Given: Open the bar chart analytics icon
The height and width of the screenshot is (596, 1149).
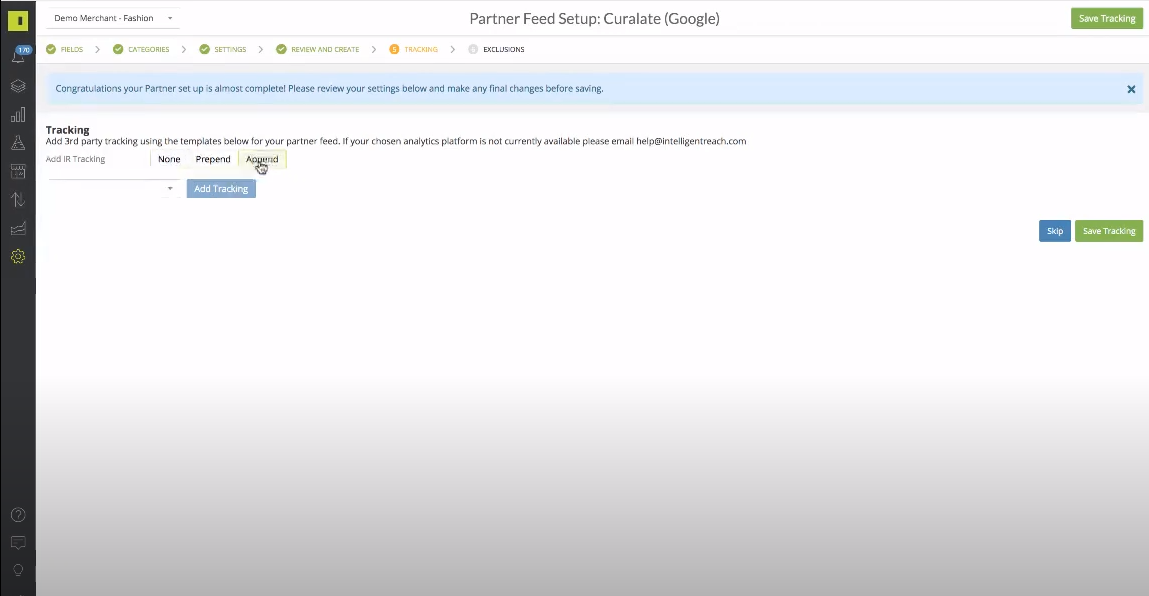Looking at the screenshot, I should click(17, 114).
